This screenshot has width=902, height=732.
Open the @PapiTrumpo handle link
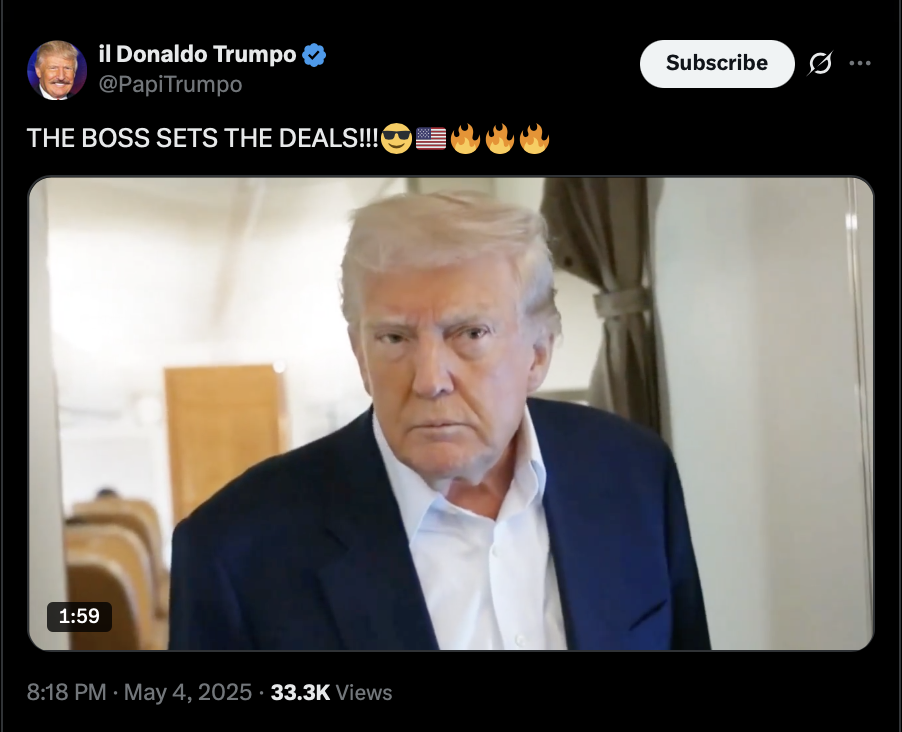(x=170, y=85)
